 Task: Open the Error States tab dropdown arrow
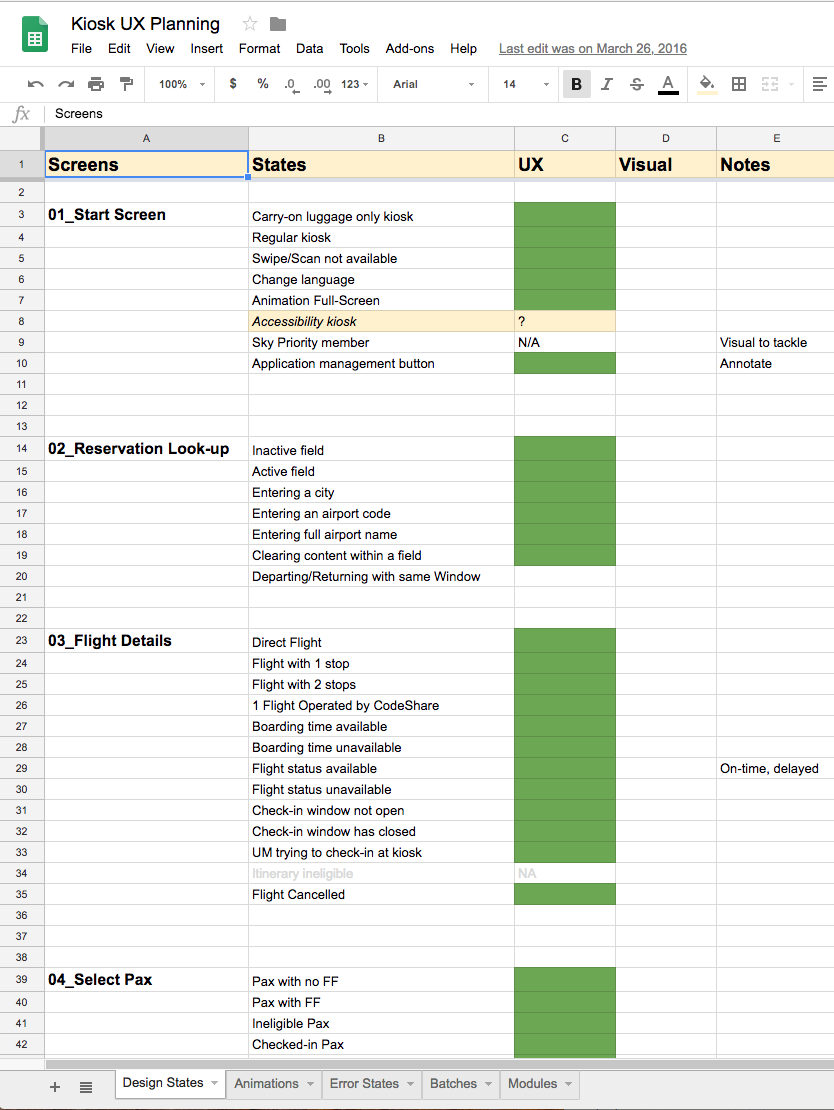pos(410,1084)
